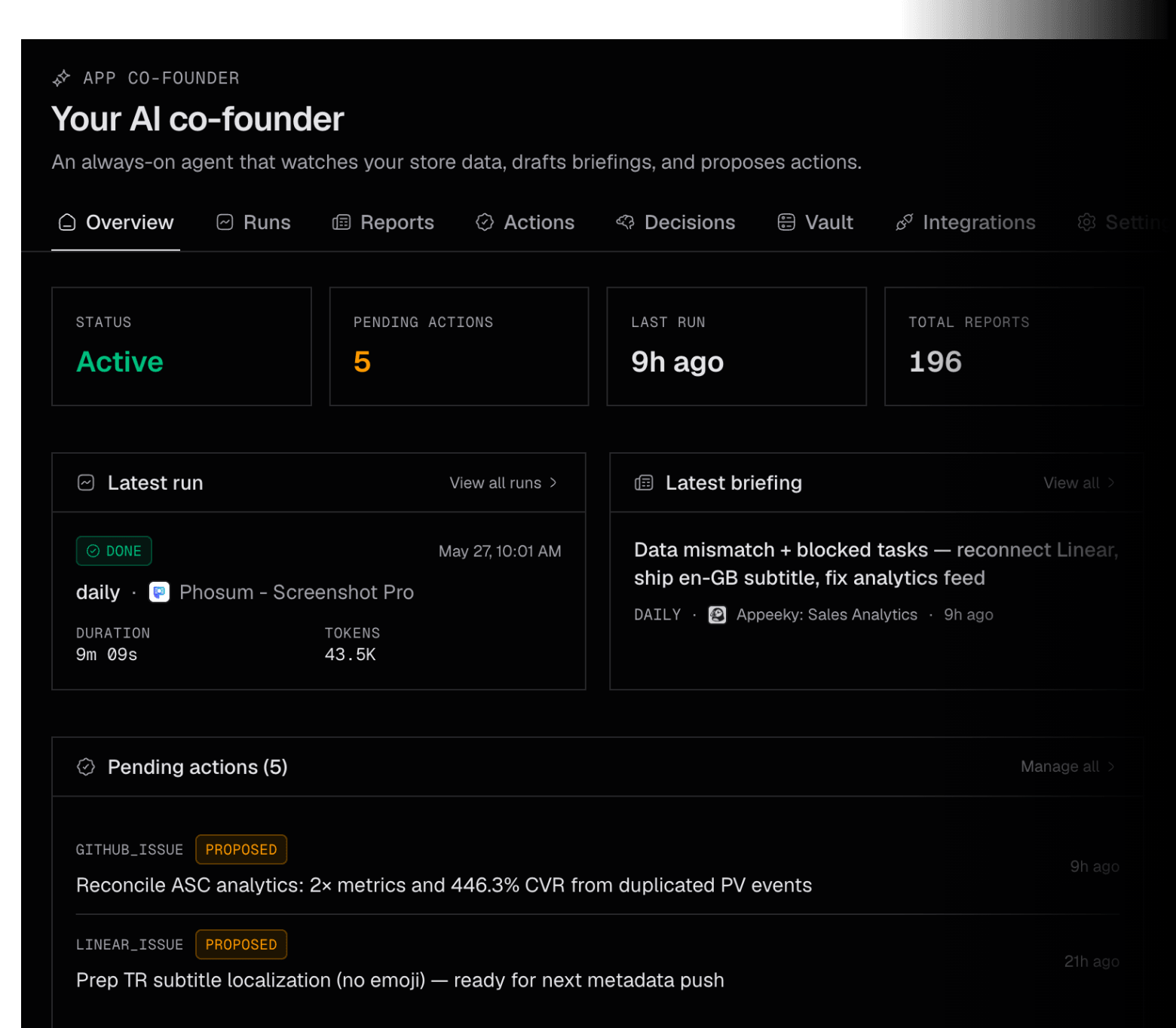Click the Integrations tab plug icon

pyautogui.click(x=904, y=222)
